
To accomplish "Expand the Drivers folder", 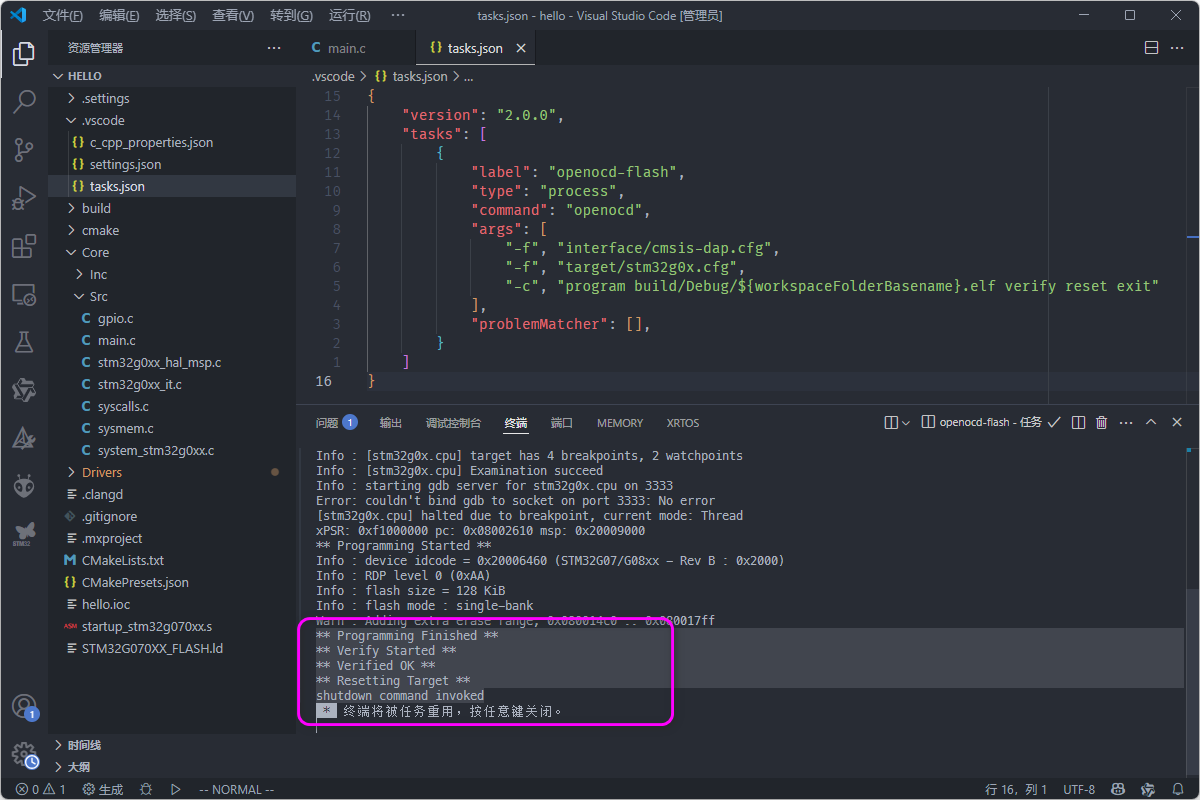I will [x=172, y=472].
